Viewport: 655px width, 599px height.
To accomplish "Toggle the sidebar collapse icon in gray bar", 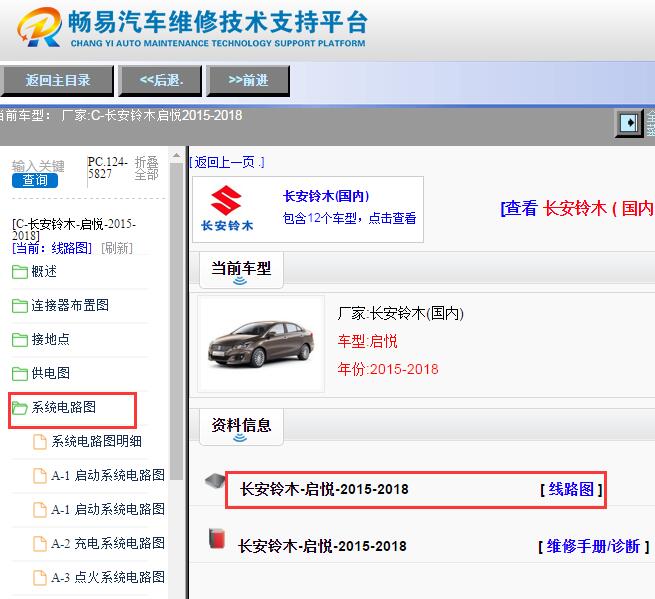I will (x=629, y=123).
